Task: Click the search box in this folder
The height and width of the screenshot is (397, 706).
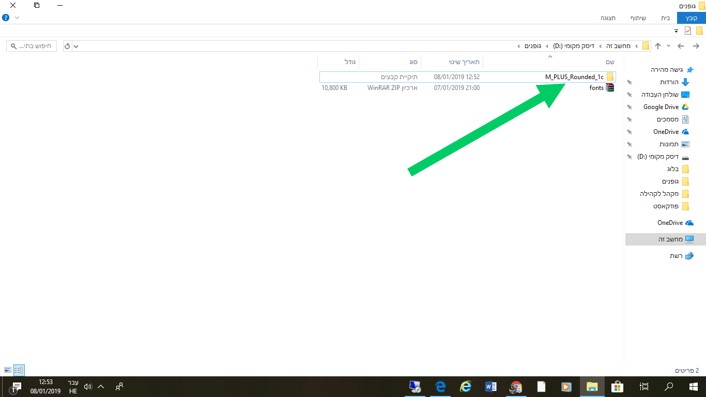Action: tap(32, 46)
